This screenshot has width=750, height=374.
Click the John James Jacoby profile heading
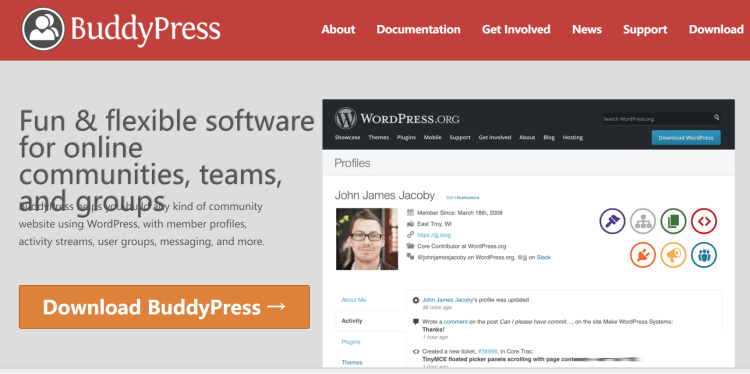(385, 195)
